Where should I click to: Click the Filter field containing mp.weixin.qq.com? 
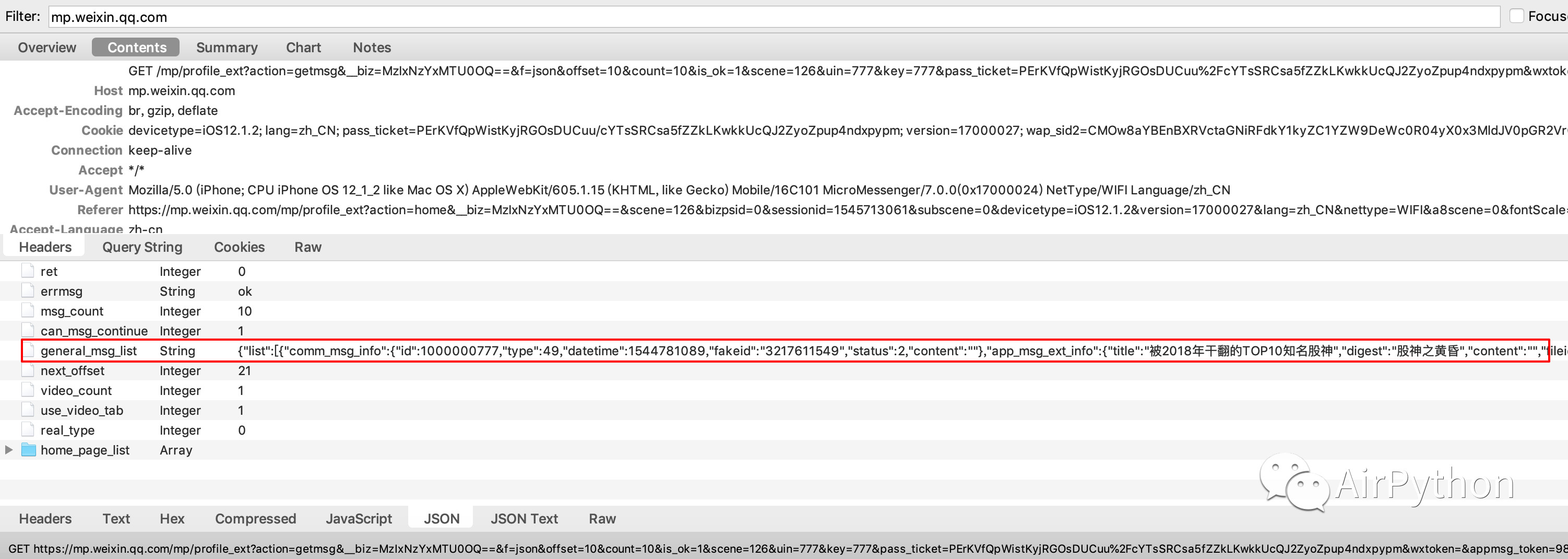[x=774, y=17]
